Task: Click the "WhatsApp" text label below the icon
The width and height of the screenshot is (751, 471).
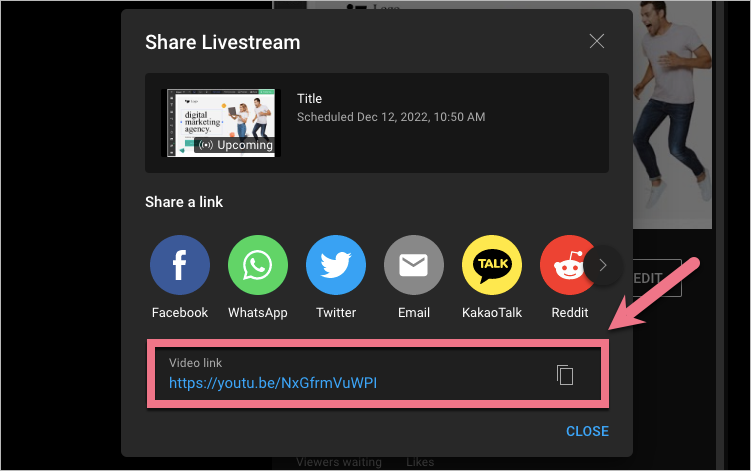Action: [x=258, y=313]
